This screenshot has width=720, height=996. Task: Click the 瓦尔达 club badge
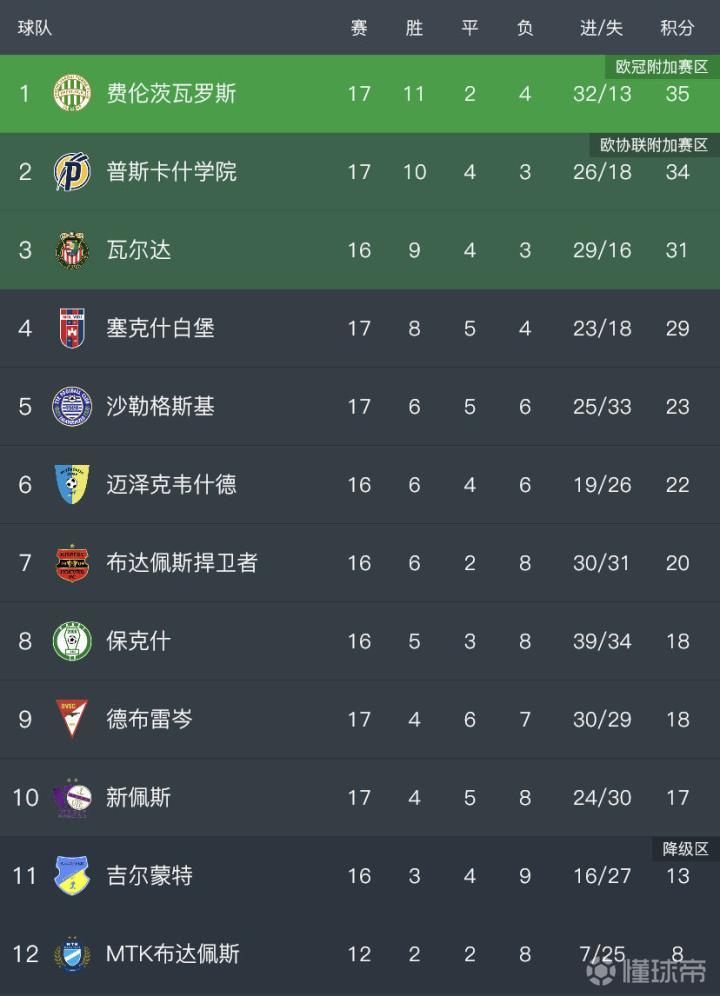(72, 249)
